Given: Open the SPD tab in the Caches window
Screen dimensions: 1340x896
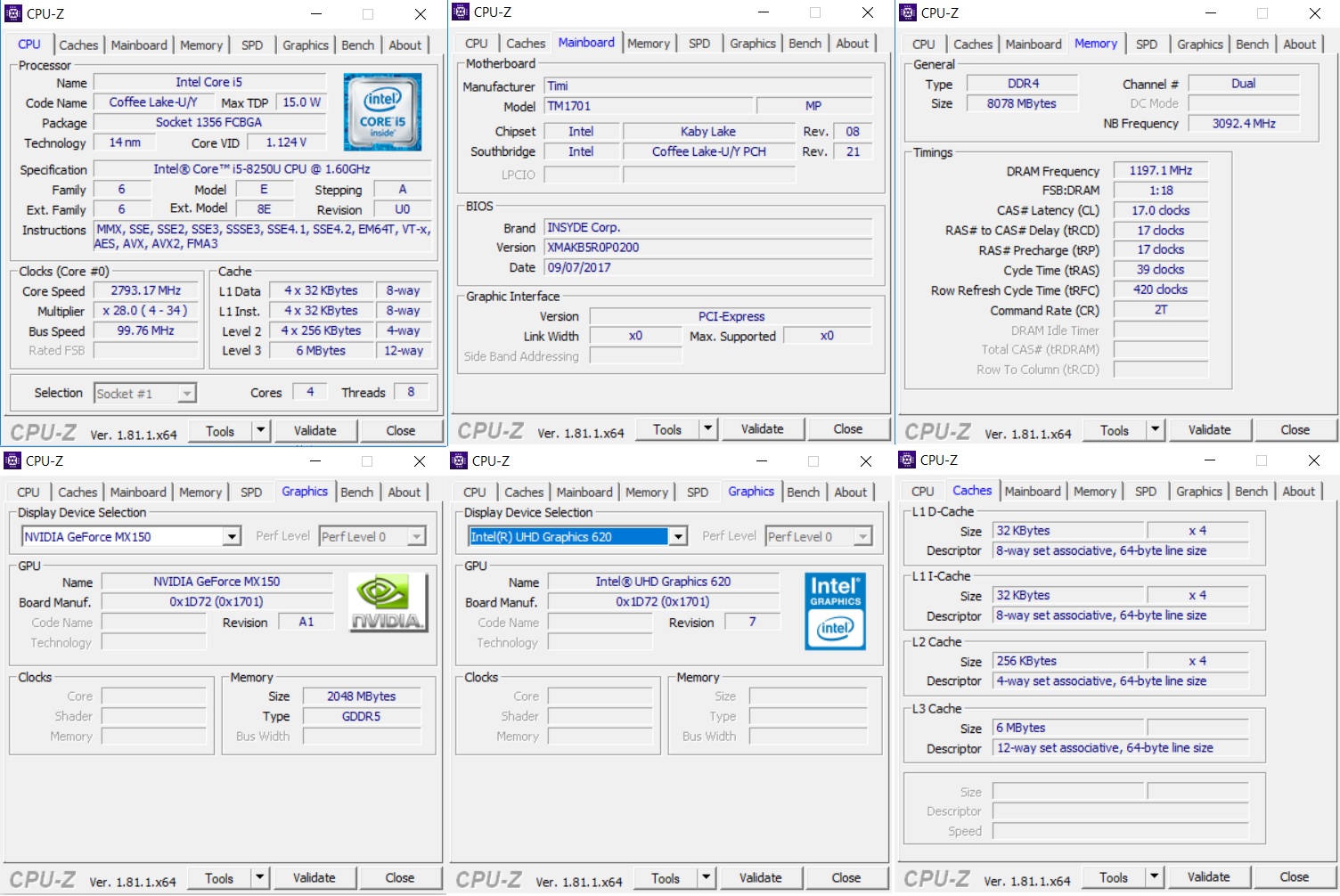Looking at the screenshot, I should (x=1146, y=492).
